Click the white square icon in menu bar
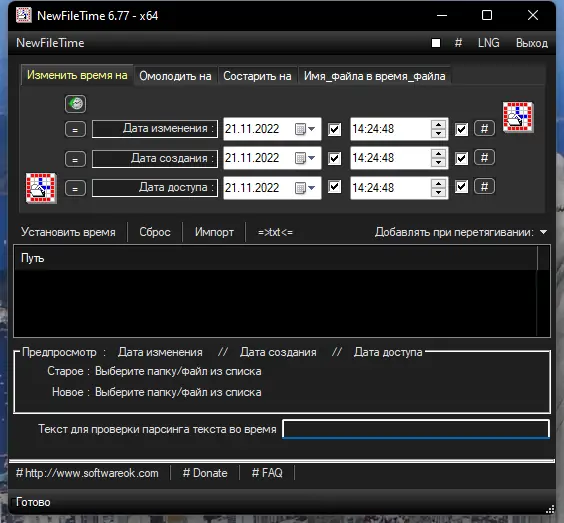The height and width of the screenshot is (523, 564). [x=436, y=43]
